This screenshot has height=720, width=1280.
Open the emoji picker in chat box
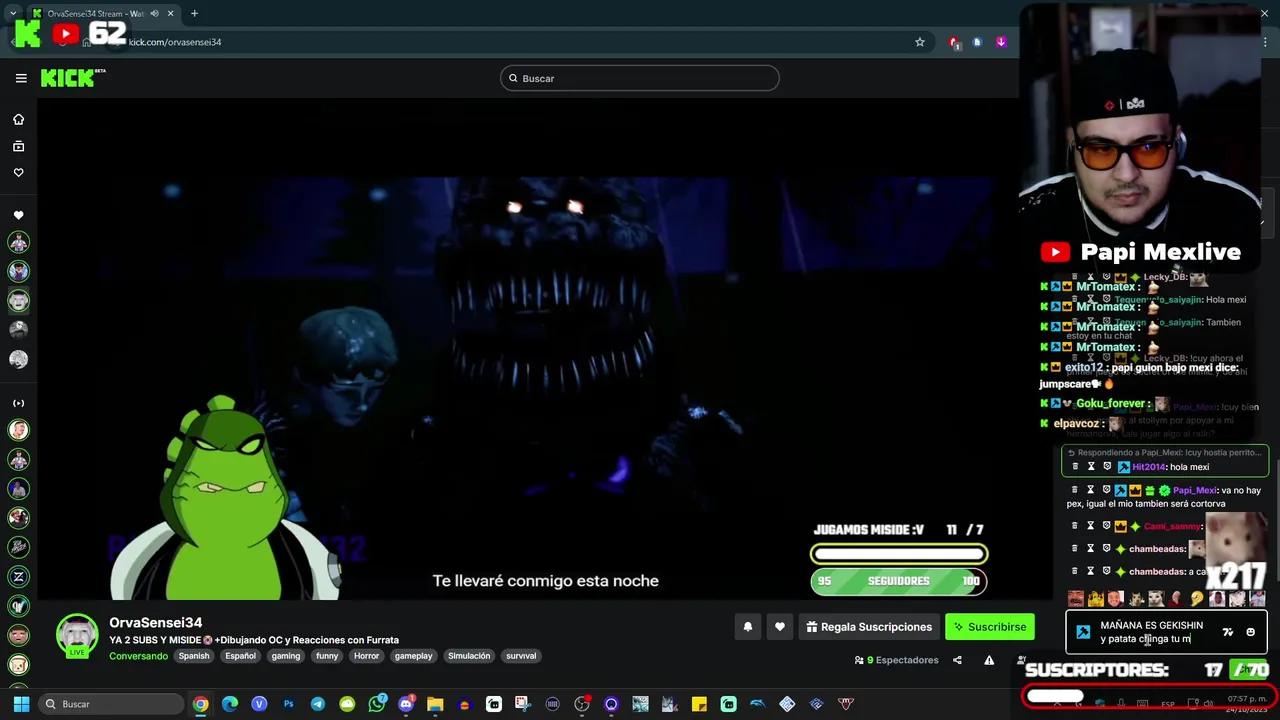1250,632
